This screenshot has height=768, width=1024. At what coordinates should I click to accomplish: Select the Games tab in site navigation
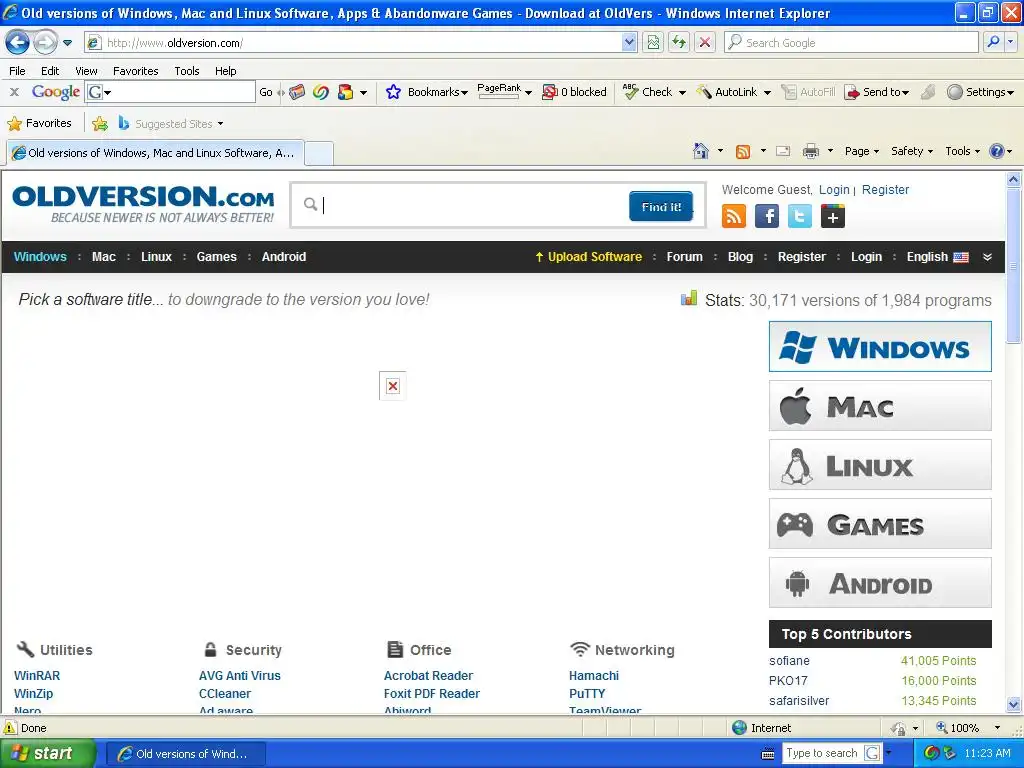click(x=216, y=257)
